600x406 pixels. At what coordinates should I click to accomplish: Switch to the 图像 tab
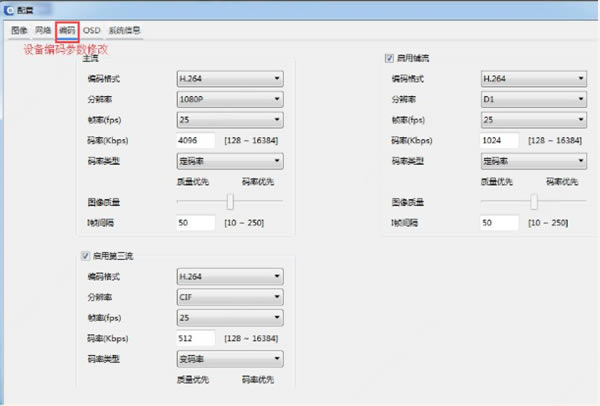click(19, 30)
